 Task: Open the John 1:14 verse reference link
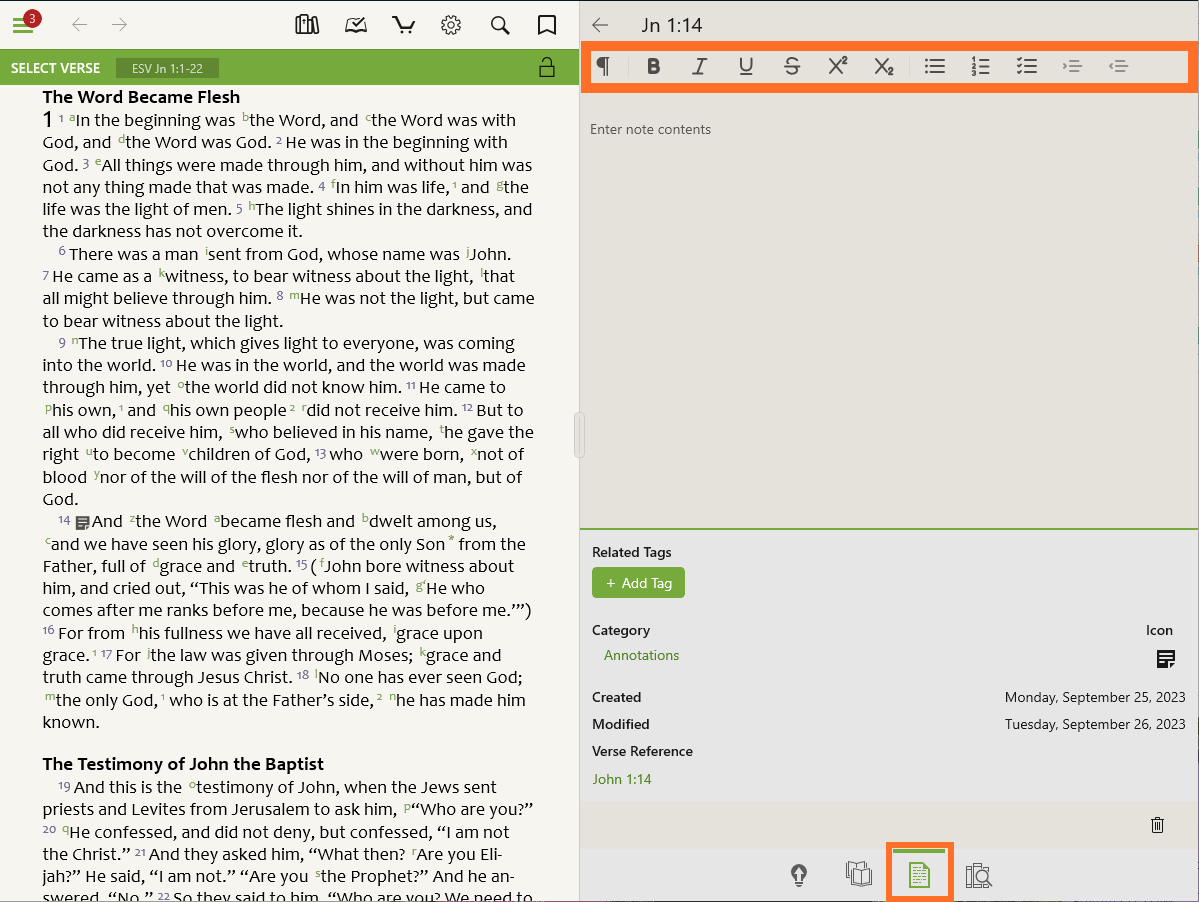click(x=621, y=779)
